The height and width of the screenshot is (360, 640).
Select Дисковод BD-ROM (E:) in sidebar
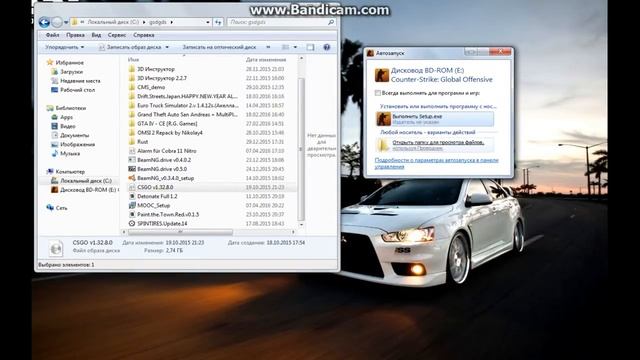click(88, 190)
